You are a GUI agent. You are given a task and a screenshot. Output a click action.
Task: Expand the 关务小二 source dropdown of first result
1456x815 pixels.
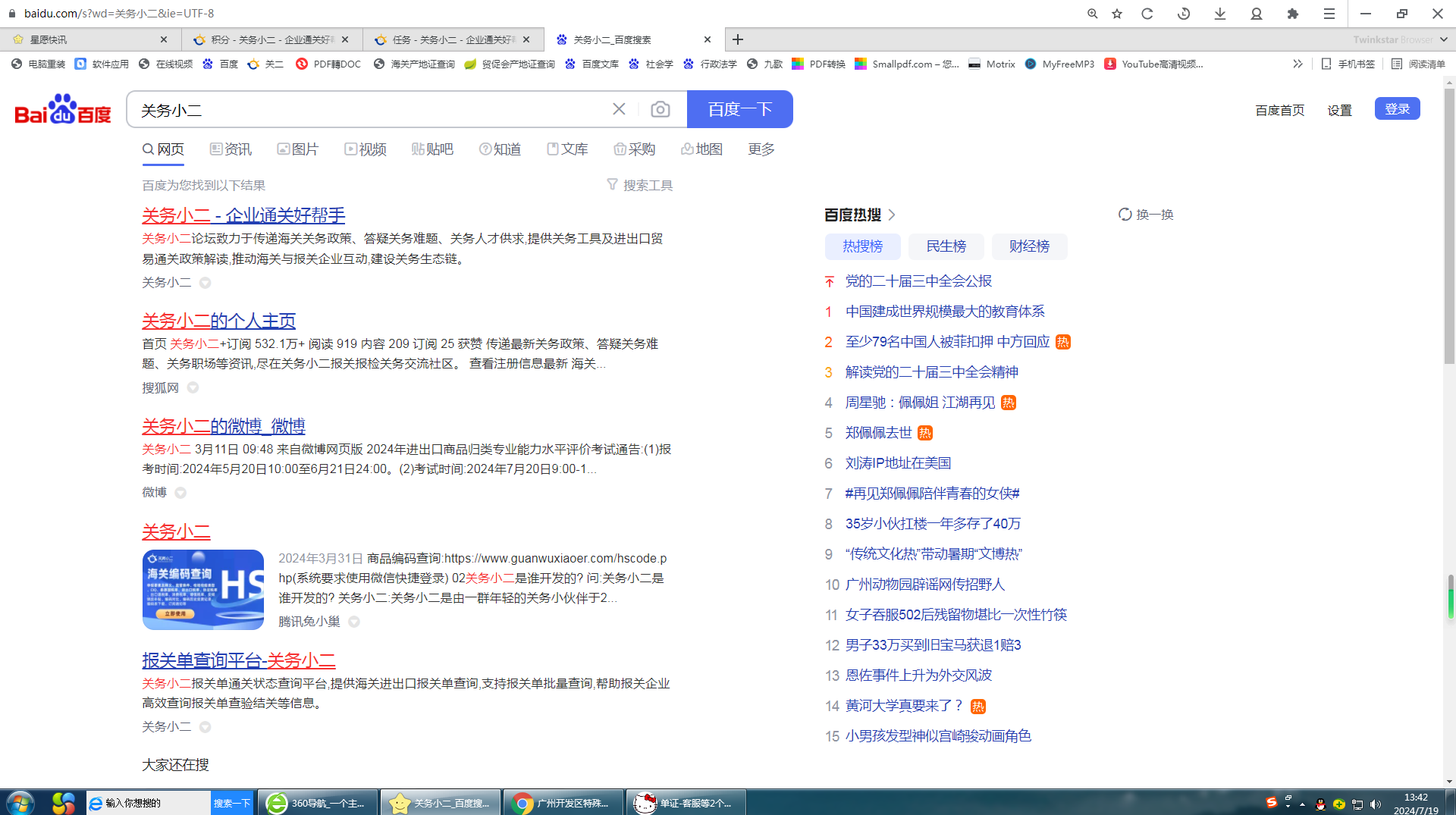(205, 283)
